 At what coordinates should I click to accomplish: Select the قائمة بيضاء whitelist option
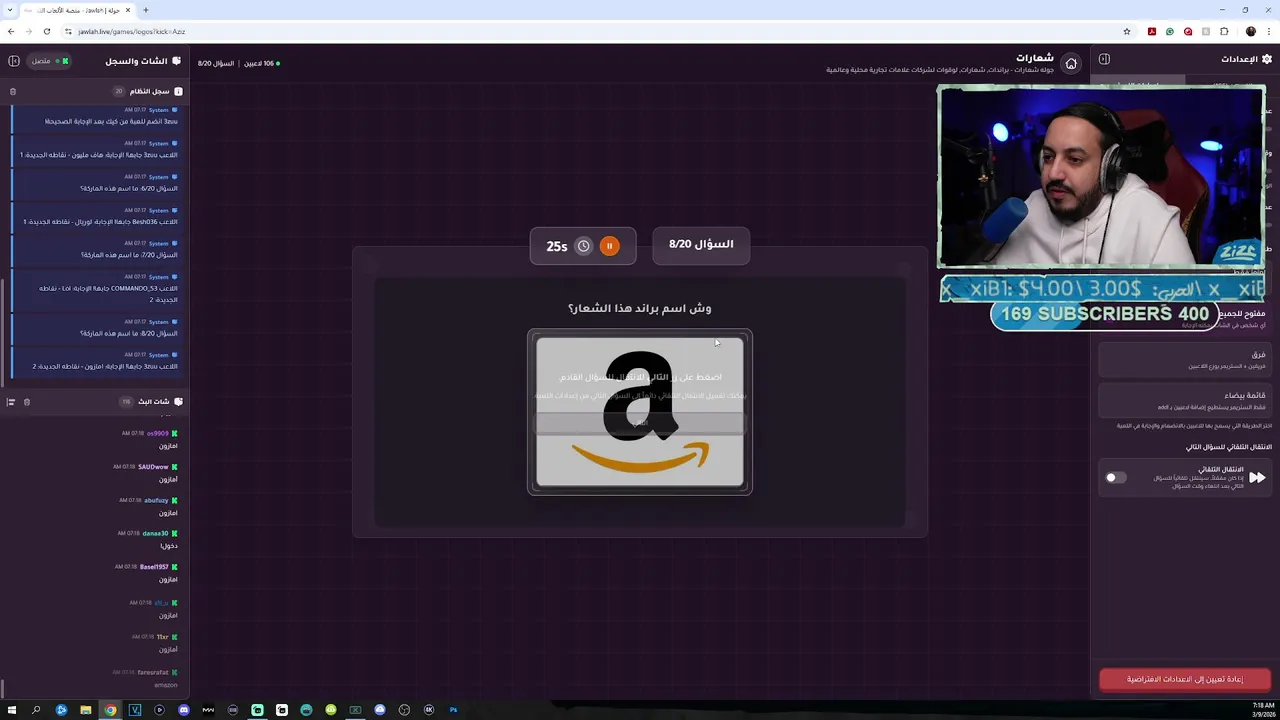tap(1183, 400)
